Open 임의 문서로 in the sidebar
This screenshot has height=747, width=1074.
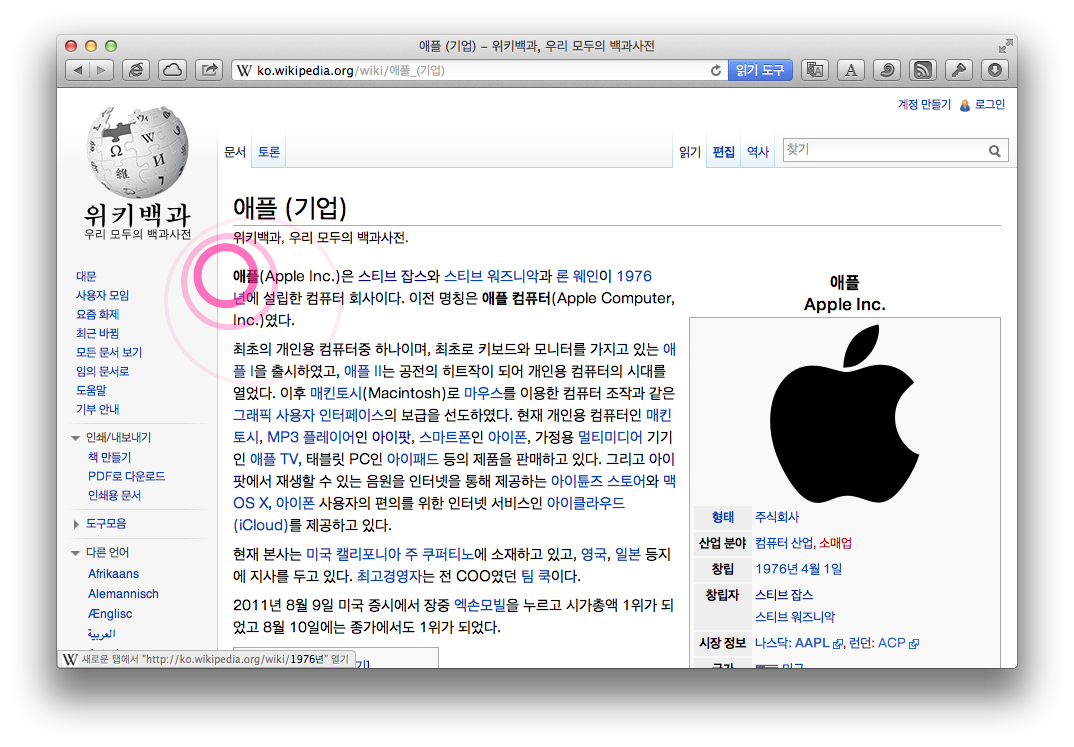coord(102,371)
